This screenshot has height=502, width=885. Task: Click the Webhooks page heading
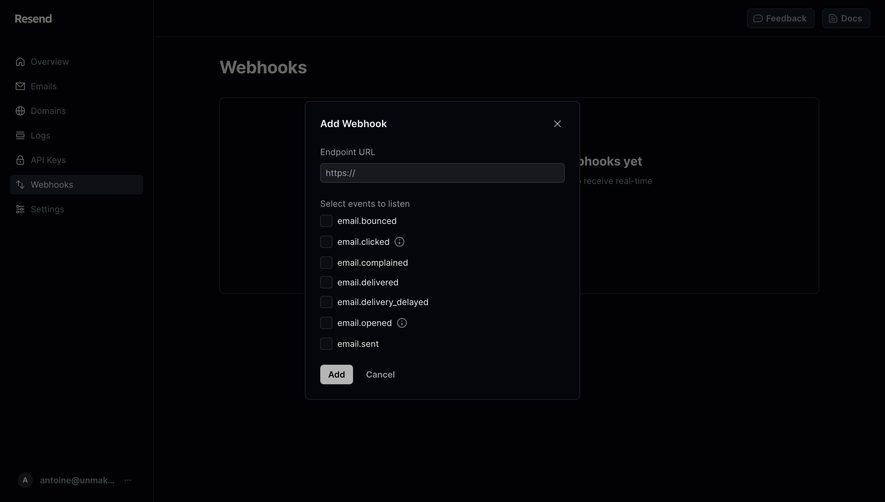[263, 67]
